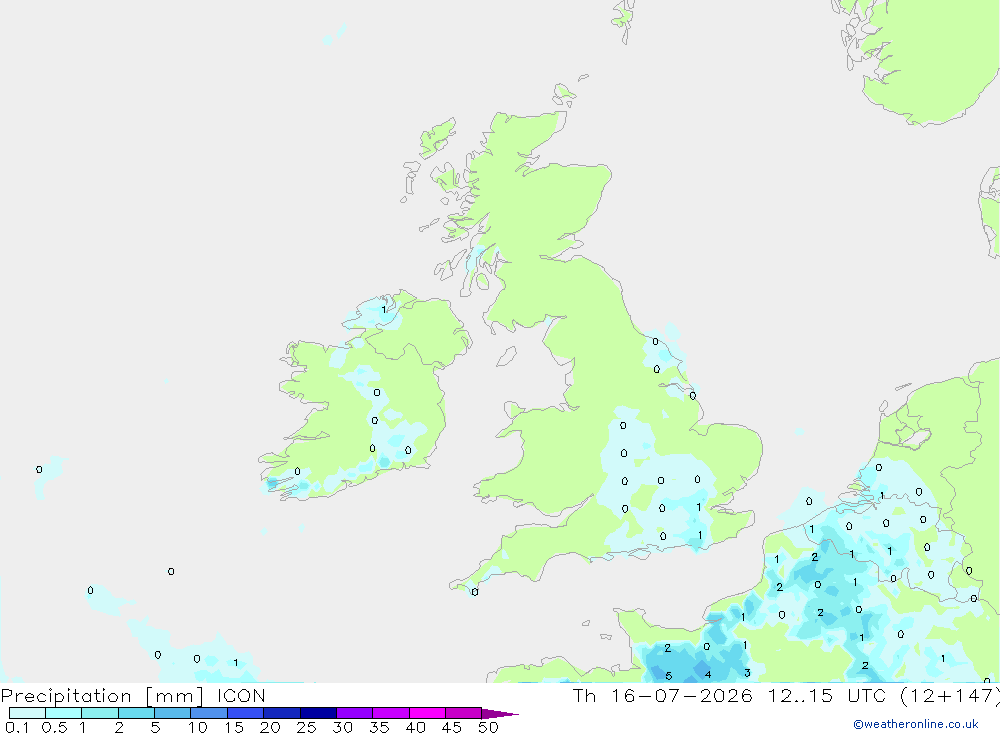Click the "0" value at Cornwall's western tip
The image size is (1000, 733).
click(x=474, y=592)
